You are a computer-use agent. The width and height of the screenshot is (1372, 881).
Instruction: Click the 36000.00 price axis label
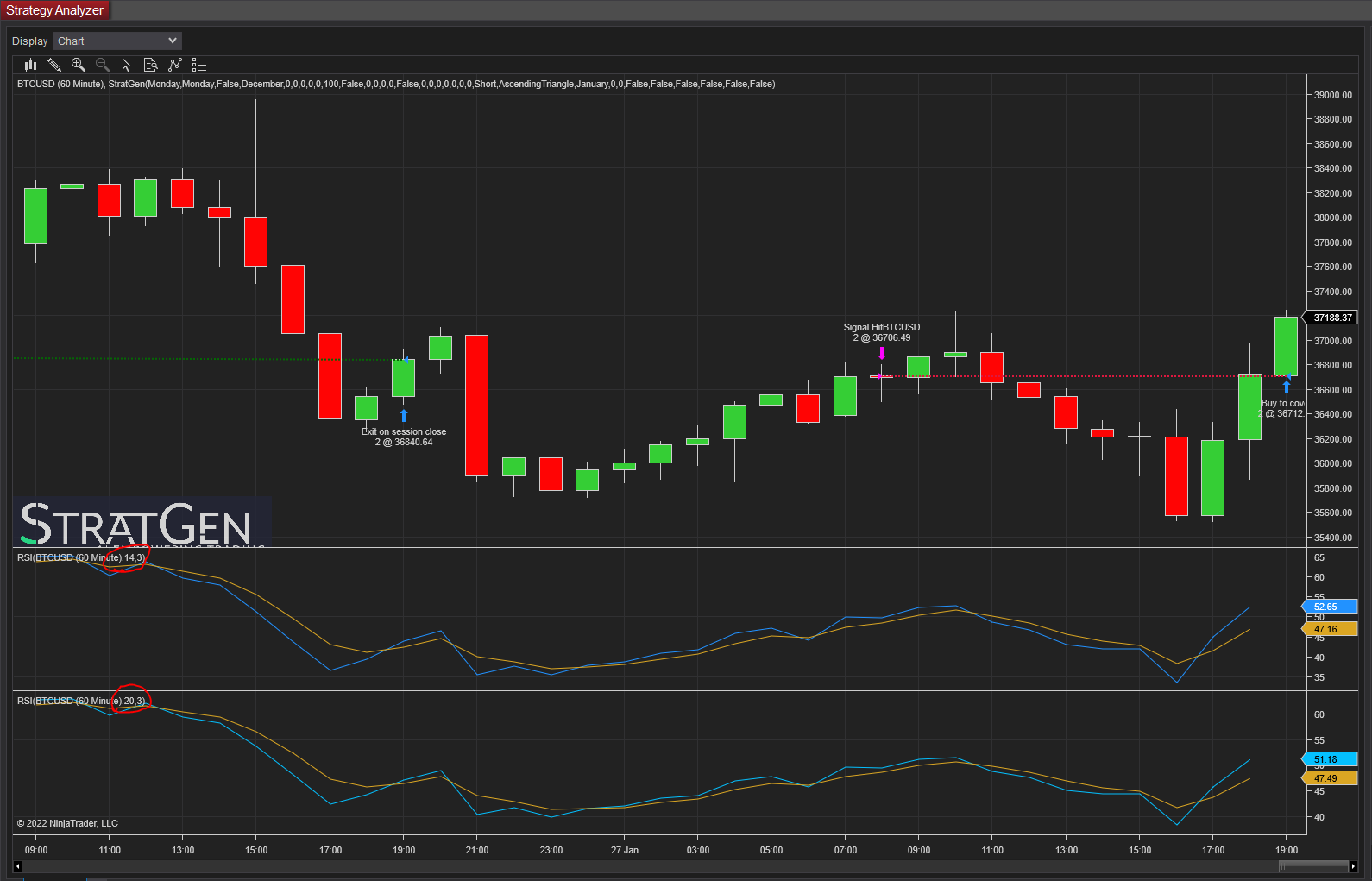(1333, 463)
